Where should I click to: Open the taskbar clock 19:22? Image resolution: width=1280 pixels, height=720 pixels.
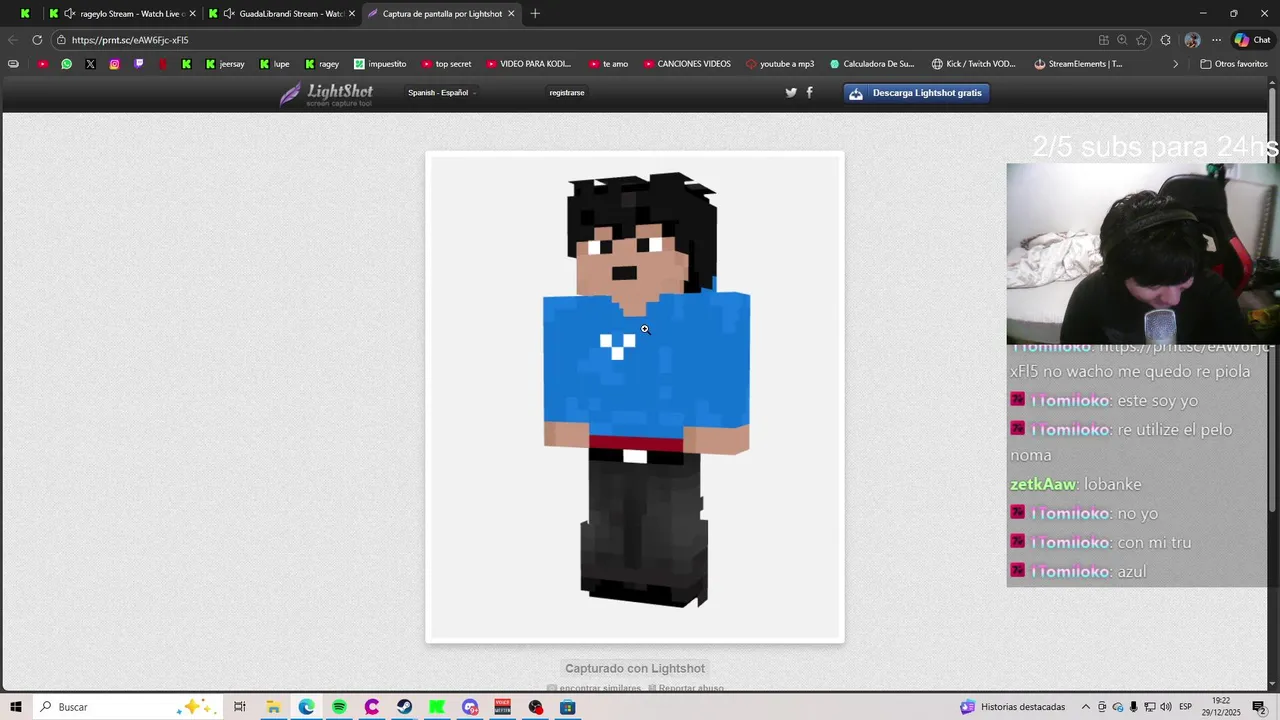click(1221, 707)
